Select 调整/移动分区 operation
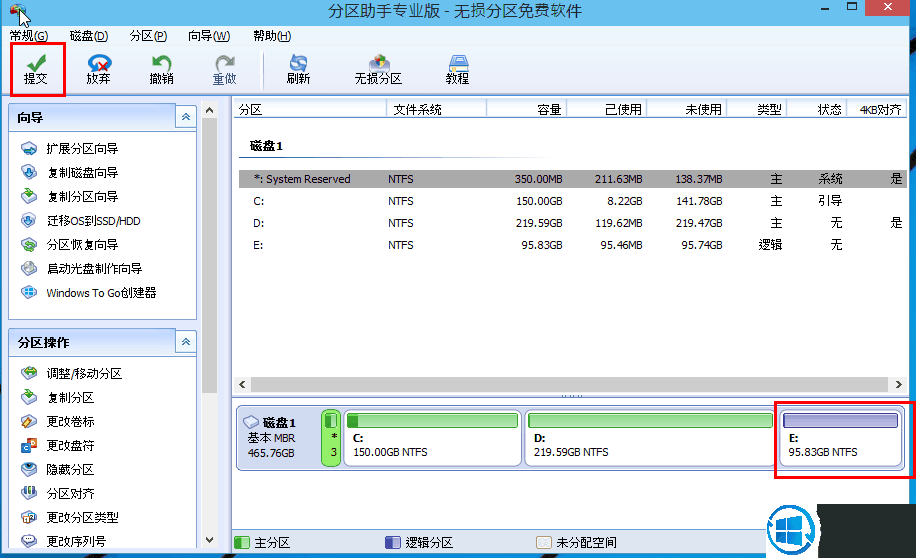Viewport: 916px width, 558px height. point(71,373)
